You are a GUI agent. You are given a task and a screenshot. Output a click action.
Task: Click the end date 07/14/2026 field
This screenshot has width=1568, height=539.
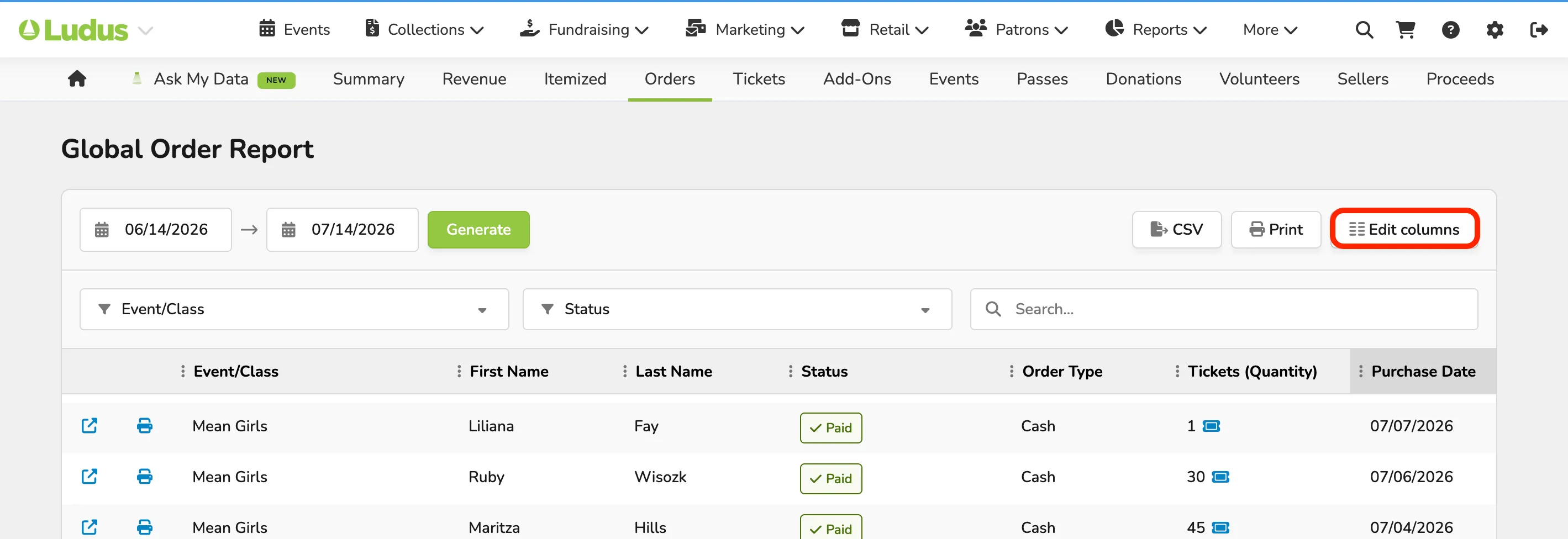(x=342, y=229)
